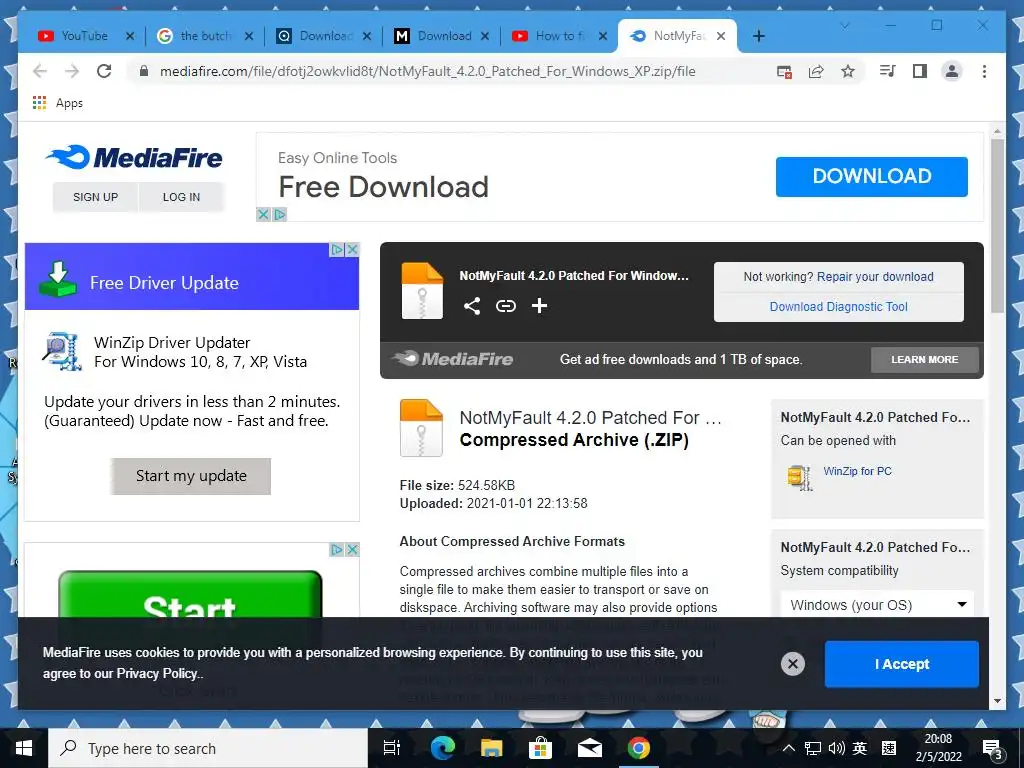
Task: Open the Windows Start menu
Action: click(24, 748)
